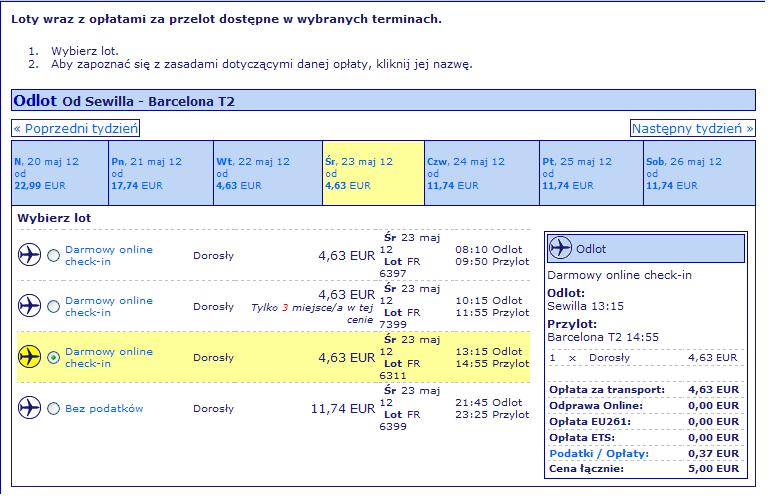This screenshot has height=496, width=771.
Task: Click the 'Opłata za transport' row
Action: 644,389
